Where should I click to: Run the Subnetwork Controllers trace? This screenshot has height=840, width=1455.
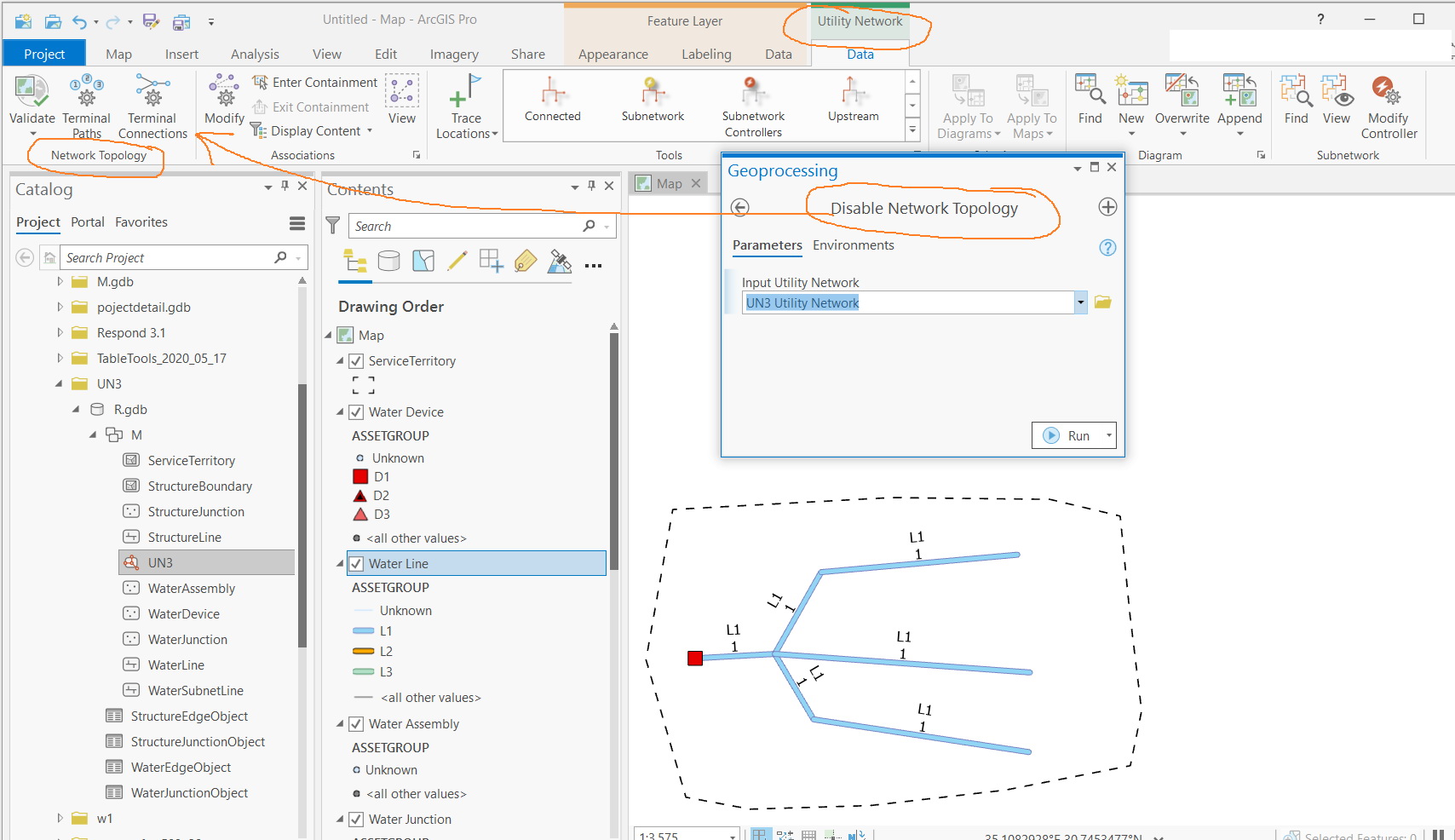[753, 107]
